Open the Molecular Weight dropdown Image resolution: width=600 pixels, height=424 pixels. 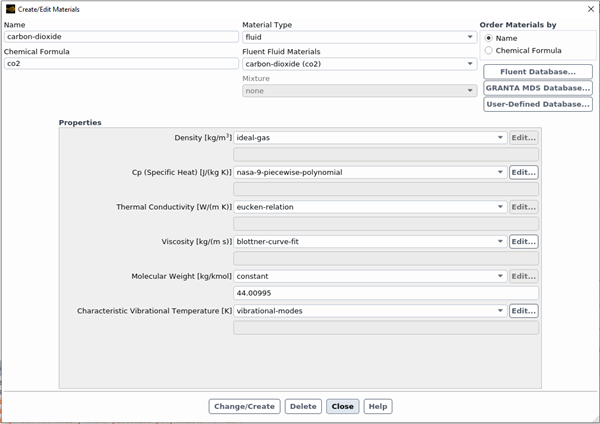[x=370, y=276]
